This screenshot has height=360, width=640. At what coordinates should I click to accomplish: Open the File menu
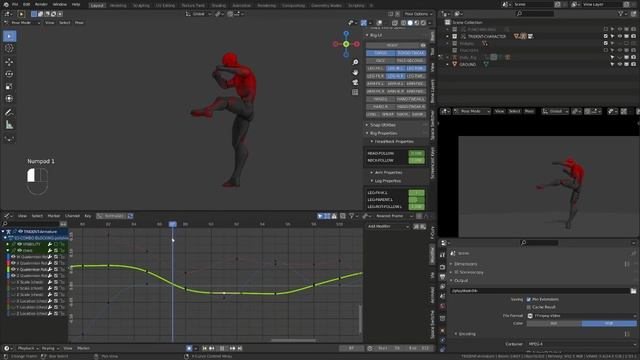(15, 4)
